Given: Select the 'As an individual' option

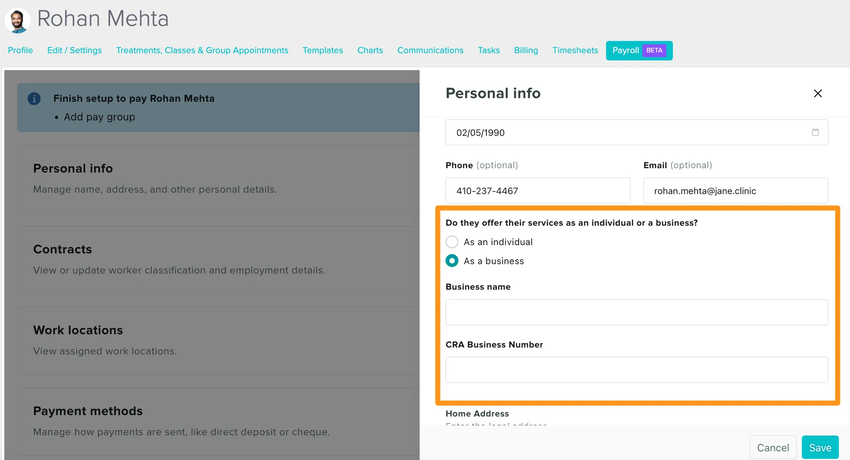Looking at the screenshot, I should [452, 242].
